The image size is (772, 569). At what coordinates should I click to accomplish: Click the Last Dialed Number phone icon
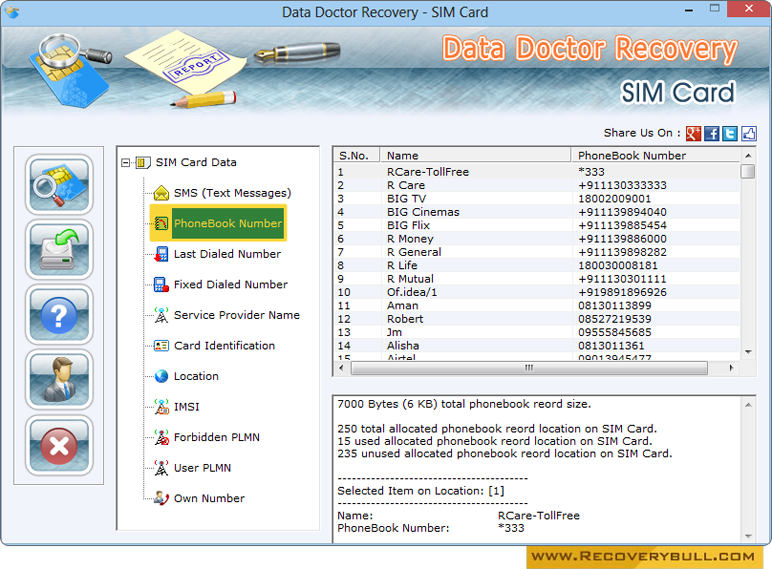tap(161, 254)
